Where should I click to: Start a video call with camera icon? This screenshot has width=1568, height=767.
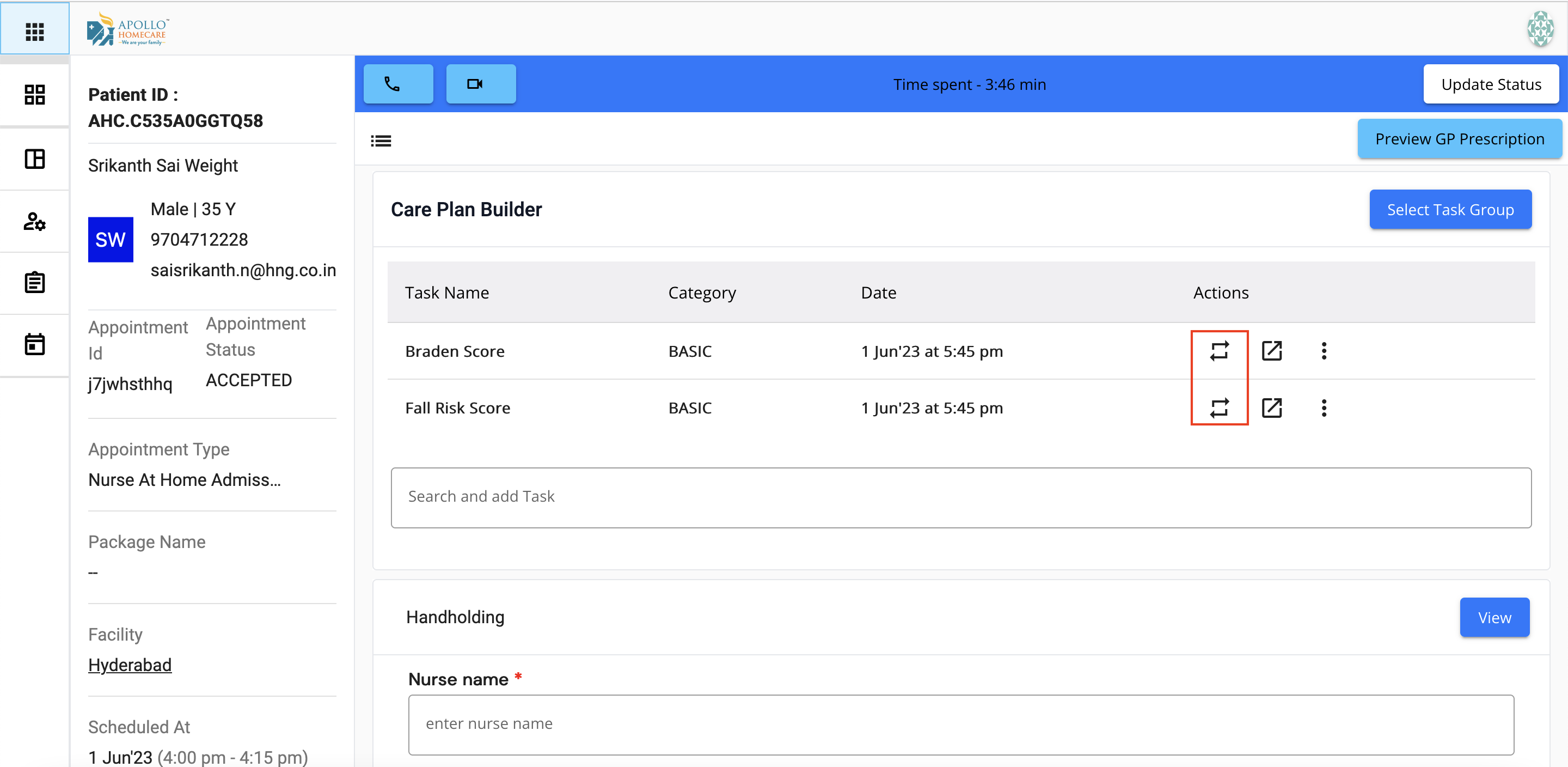[480, 84]
